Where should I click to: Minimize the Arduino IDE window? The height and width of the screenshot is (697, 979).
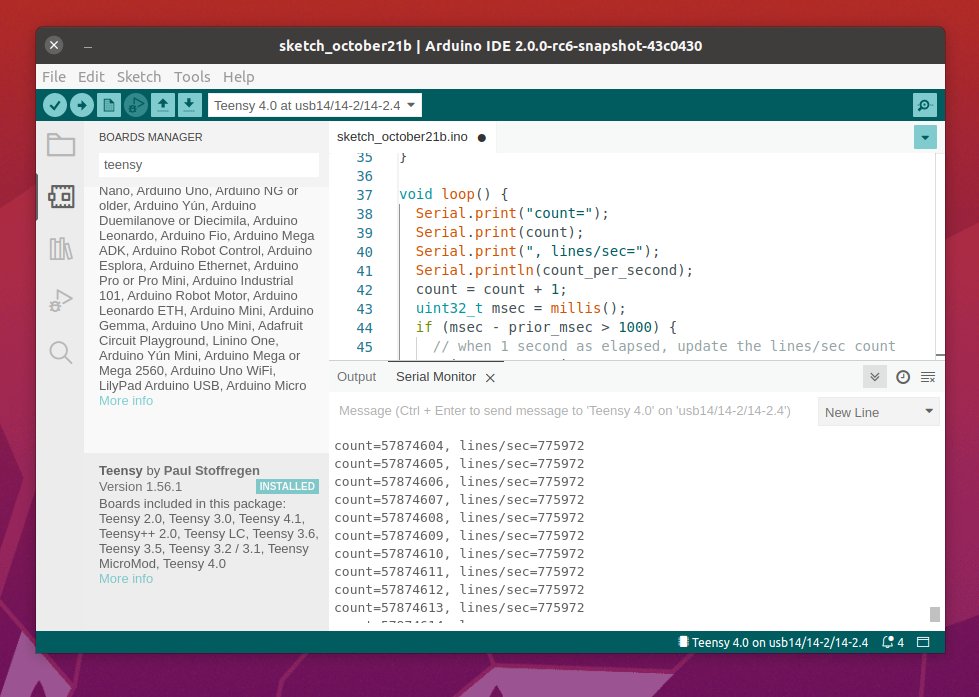click(88, 46)
